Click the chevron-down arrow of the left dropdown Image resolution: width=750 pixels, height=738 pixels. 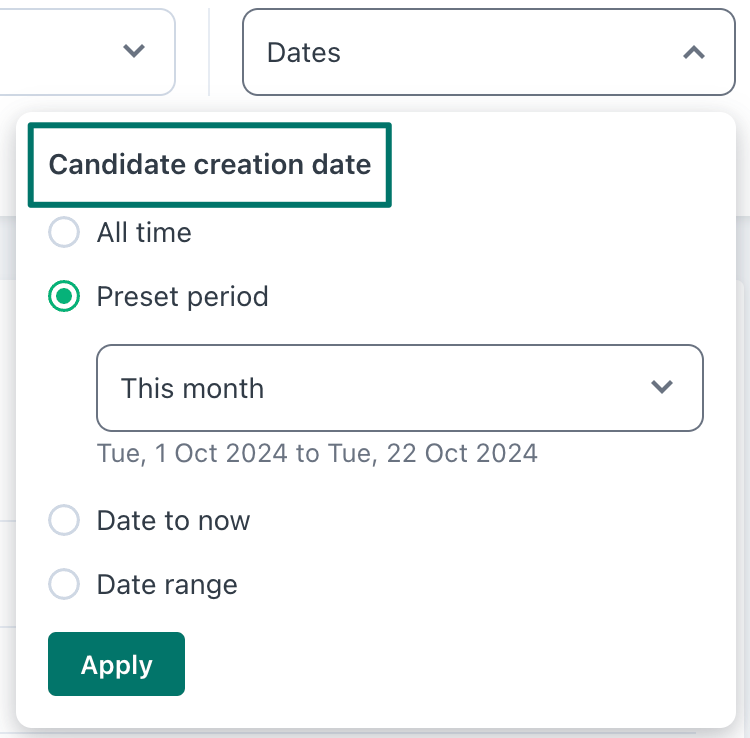(134, 51)
